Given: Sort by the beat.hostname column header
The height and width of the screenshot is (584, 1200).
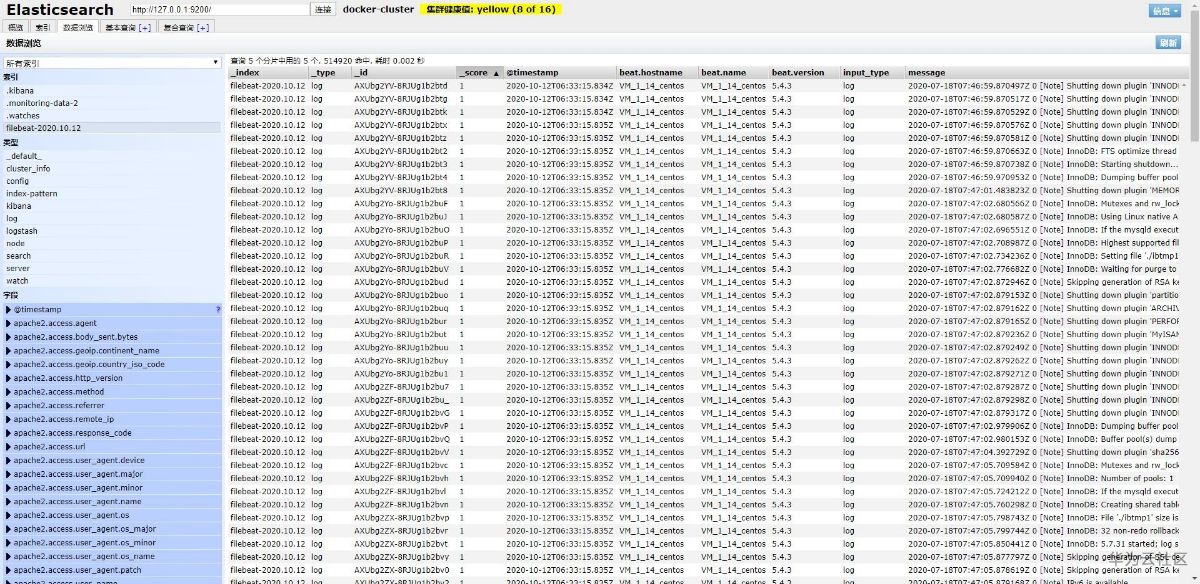Looking at the screenshot, I should point(657,73).
